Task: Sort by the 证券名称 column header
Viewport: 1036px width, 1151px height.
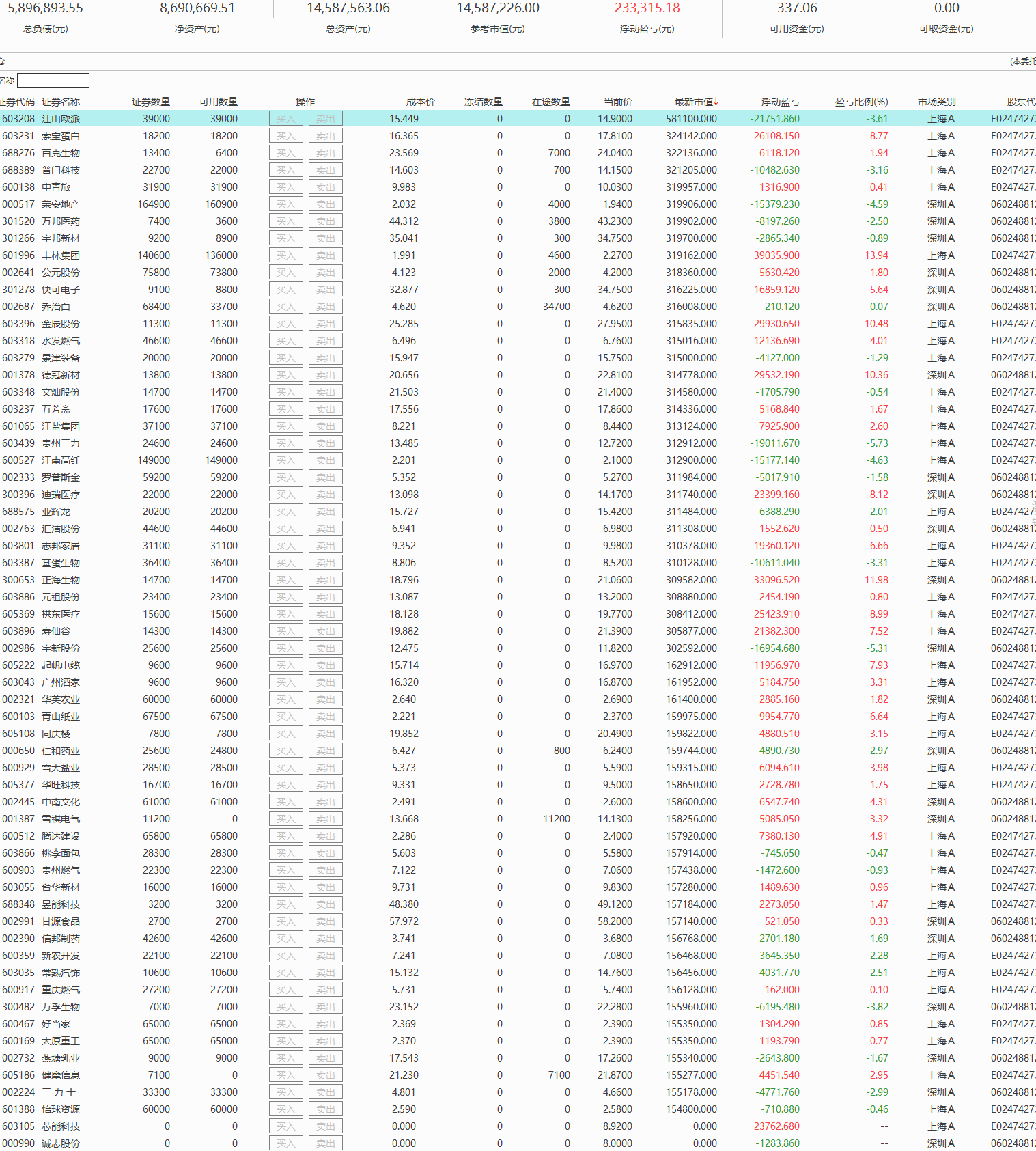Action: coord(61,102)
